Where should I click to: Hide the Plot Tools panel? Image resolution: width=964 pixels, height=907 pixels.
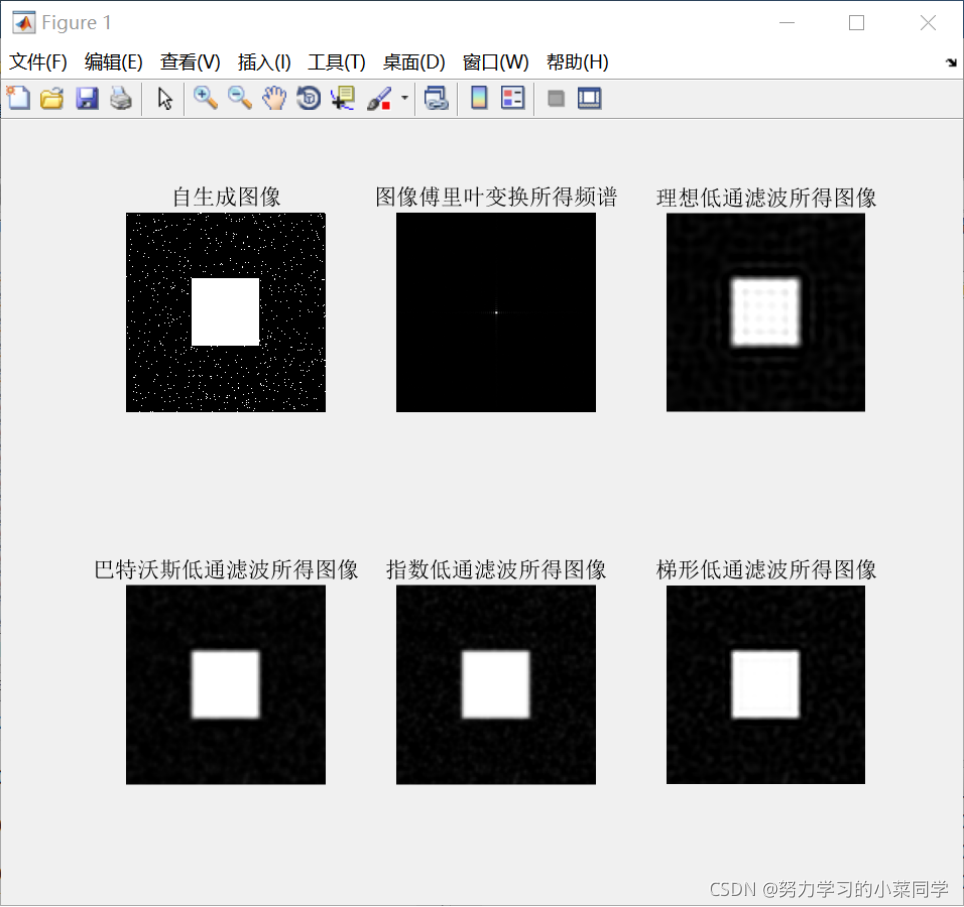click(x=555, y=98)
